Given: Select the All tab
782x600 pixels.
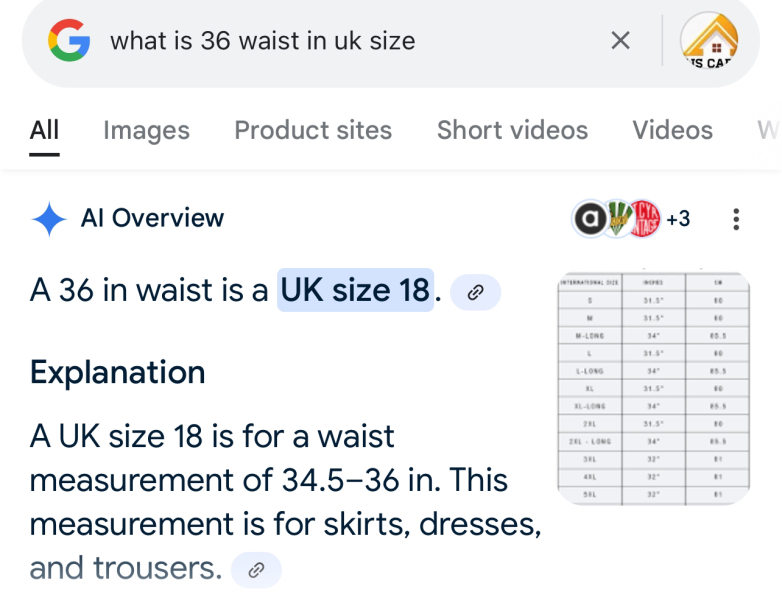Looking at the screenshot, I should 44,131.
